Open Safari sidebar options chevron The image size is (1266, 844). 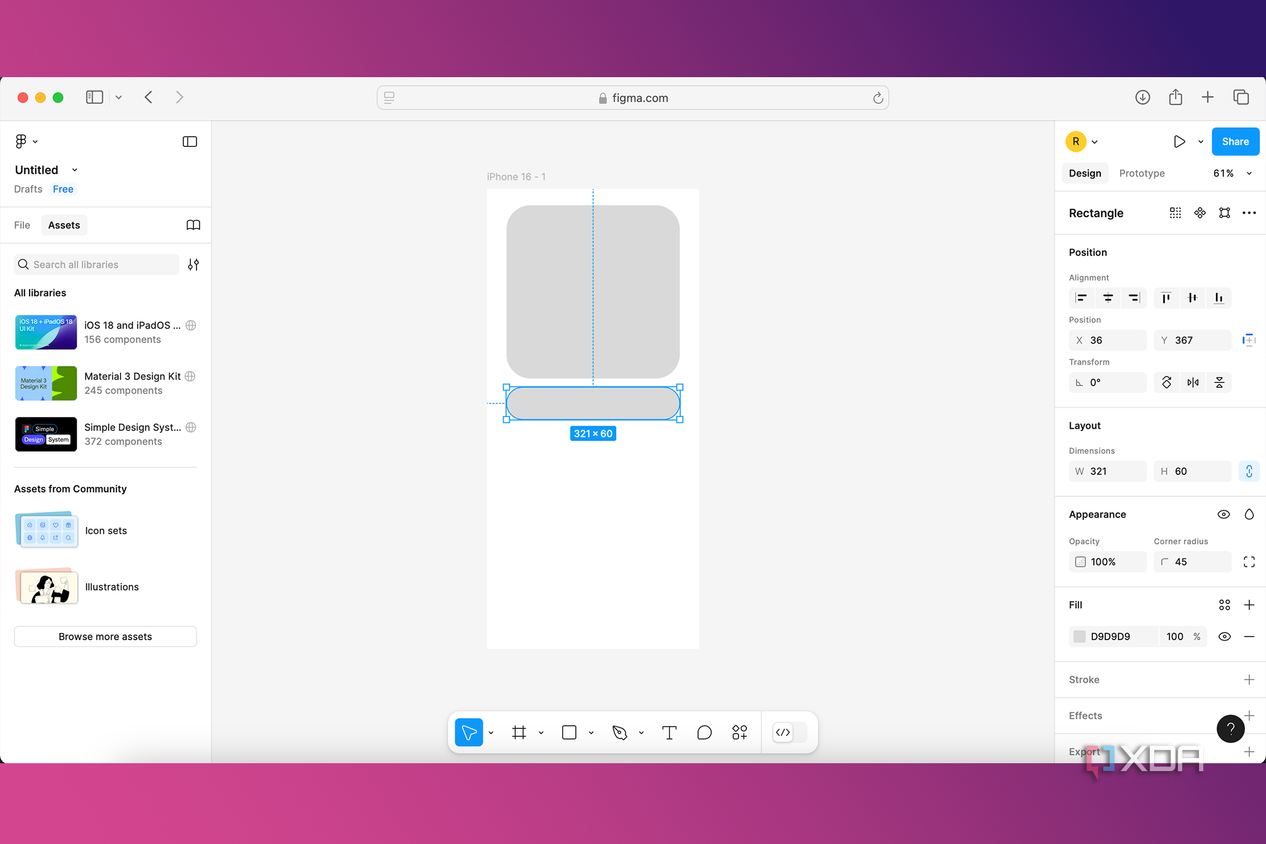[119, 97]
